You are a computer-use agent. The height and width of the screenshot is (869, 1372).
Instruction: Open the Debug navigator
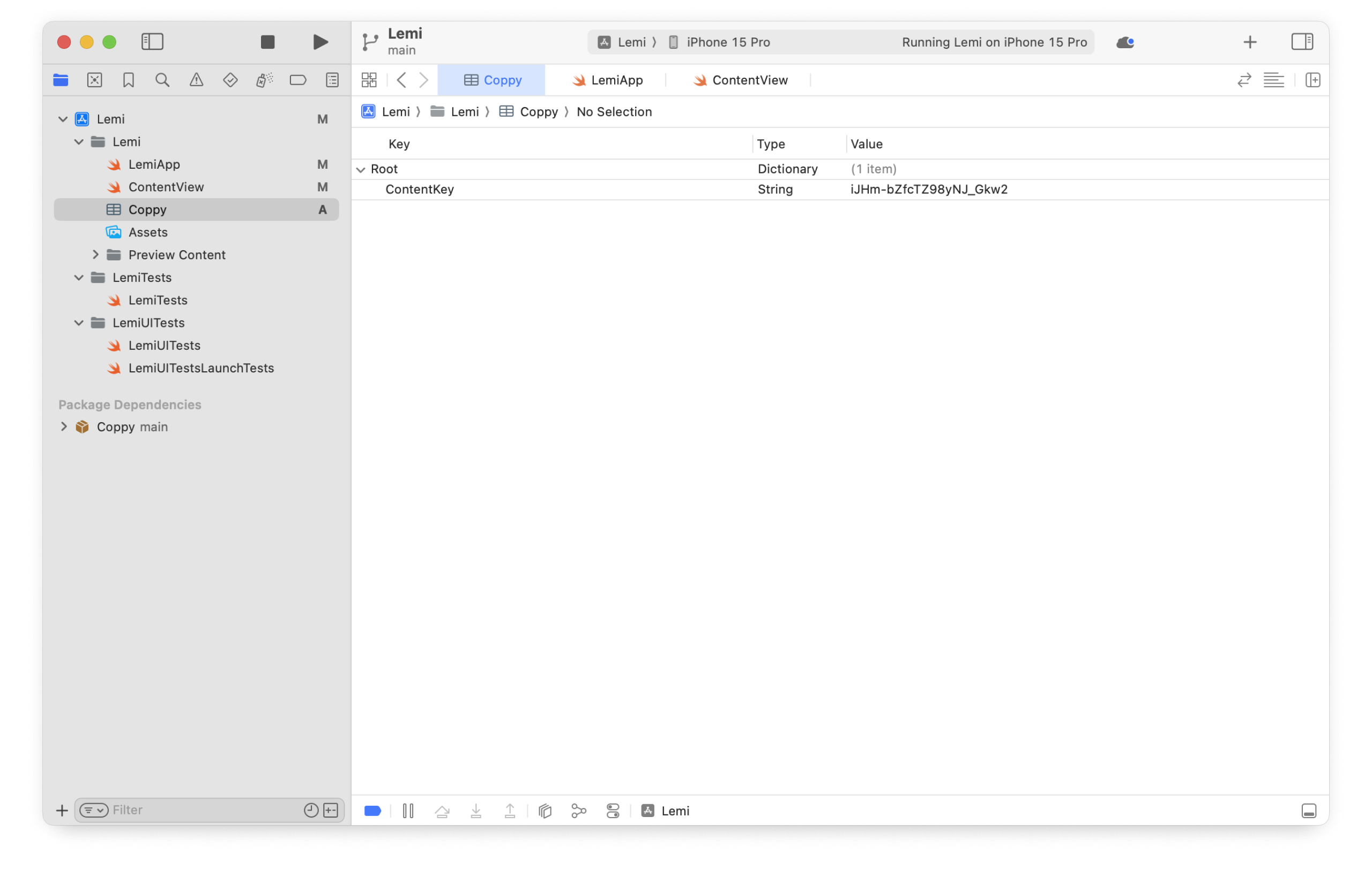click(x=264, y=80)
